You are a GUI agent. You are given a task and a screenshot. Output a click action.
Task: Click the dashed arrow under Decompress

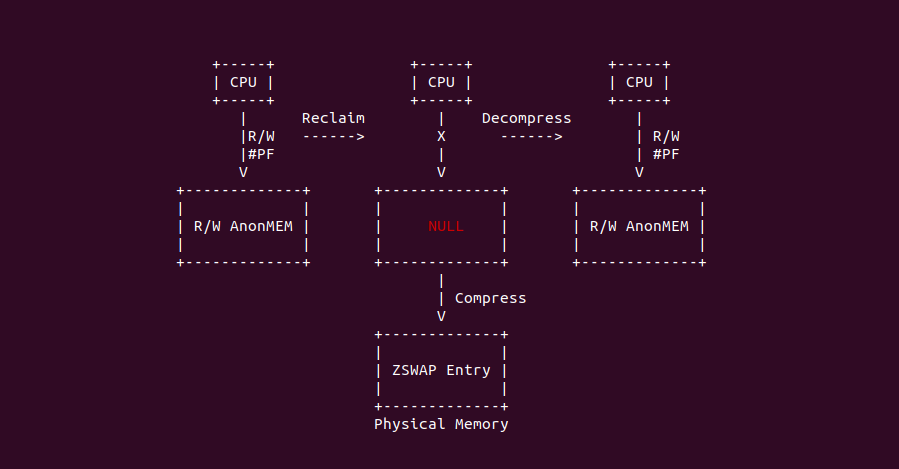[x=531, y=137]
